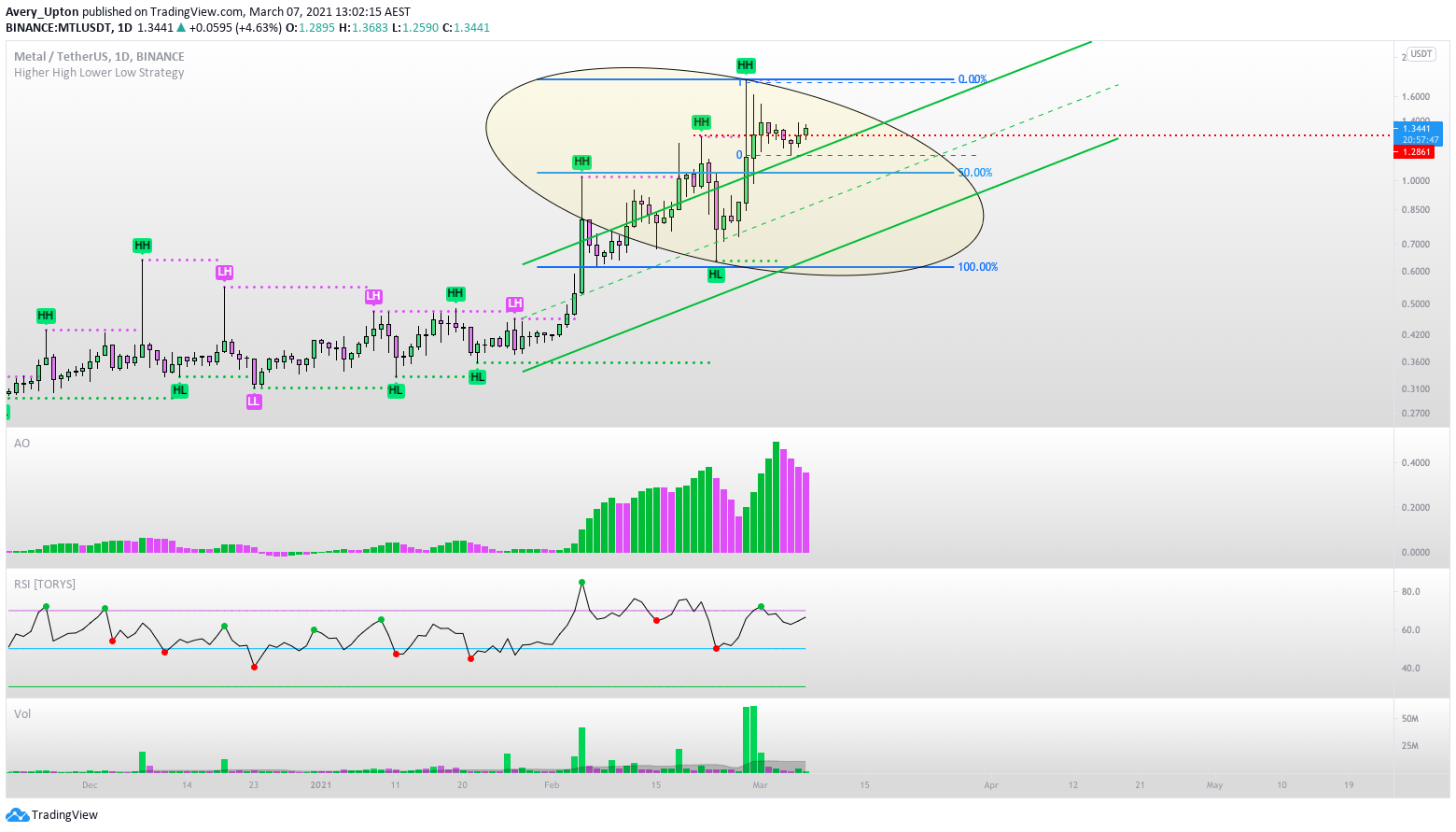Select the Higher High Lower Low Strategy label
The image size is (1456, 832).
point(99,73)
